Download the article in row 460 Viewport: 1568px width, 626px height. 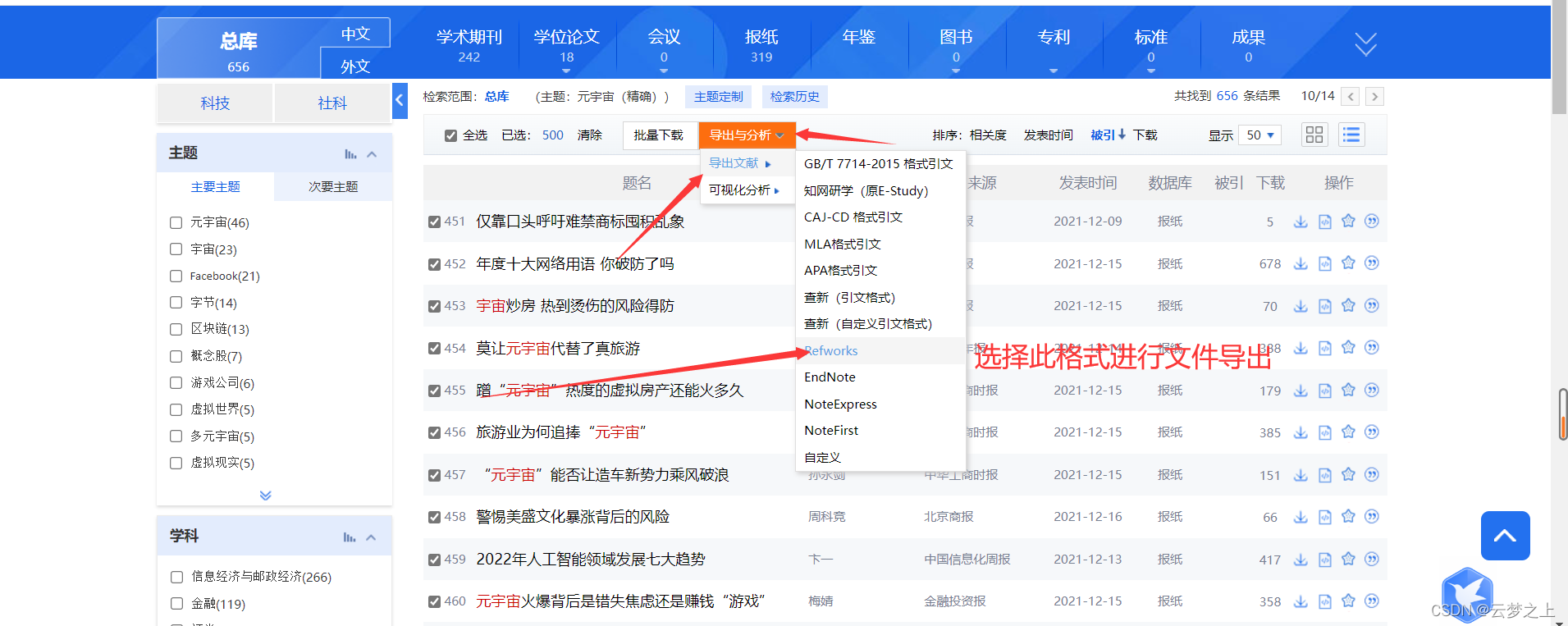pyautogui.click(x=1301, y=601)
